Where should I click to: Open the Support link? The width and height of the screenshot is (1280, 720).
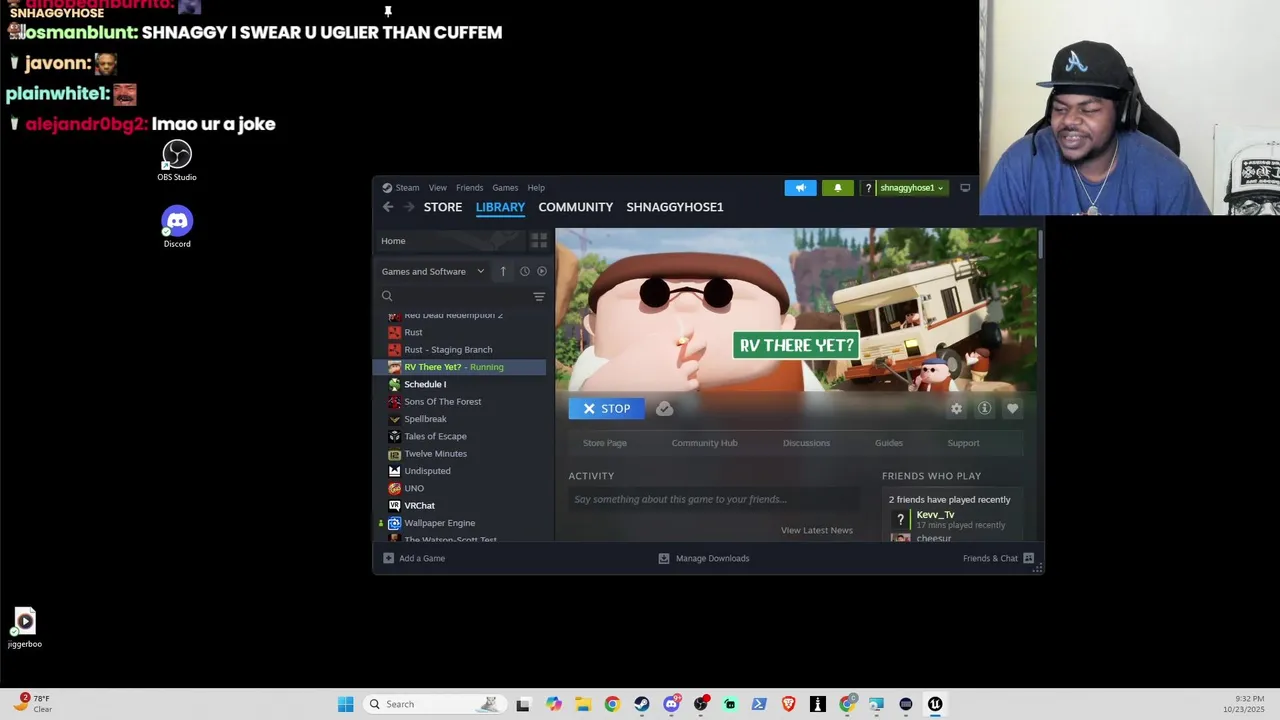click(x=963, y=443)
